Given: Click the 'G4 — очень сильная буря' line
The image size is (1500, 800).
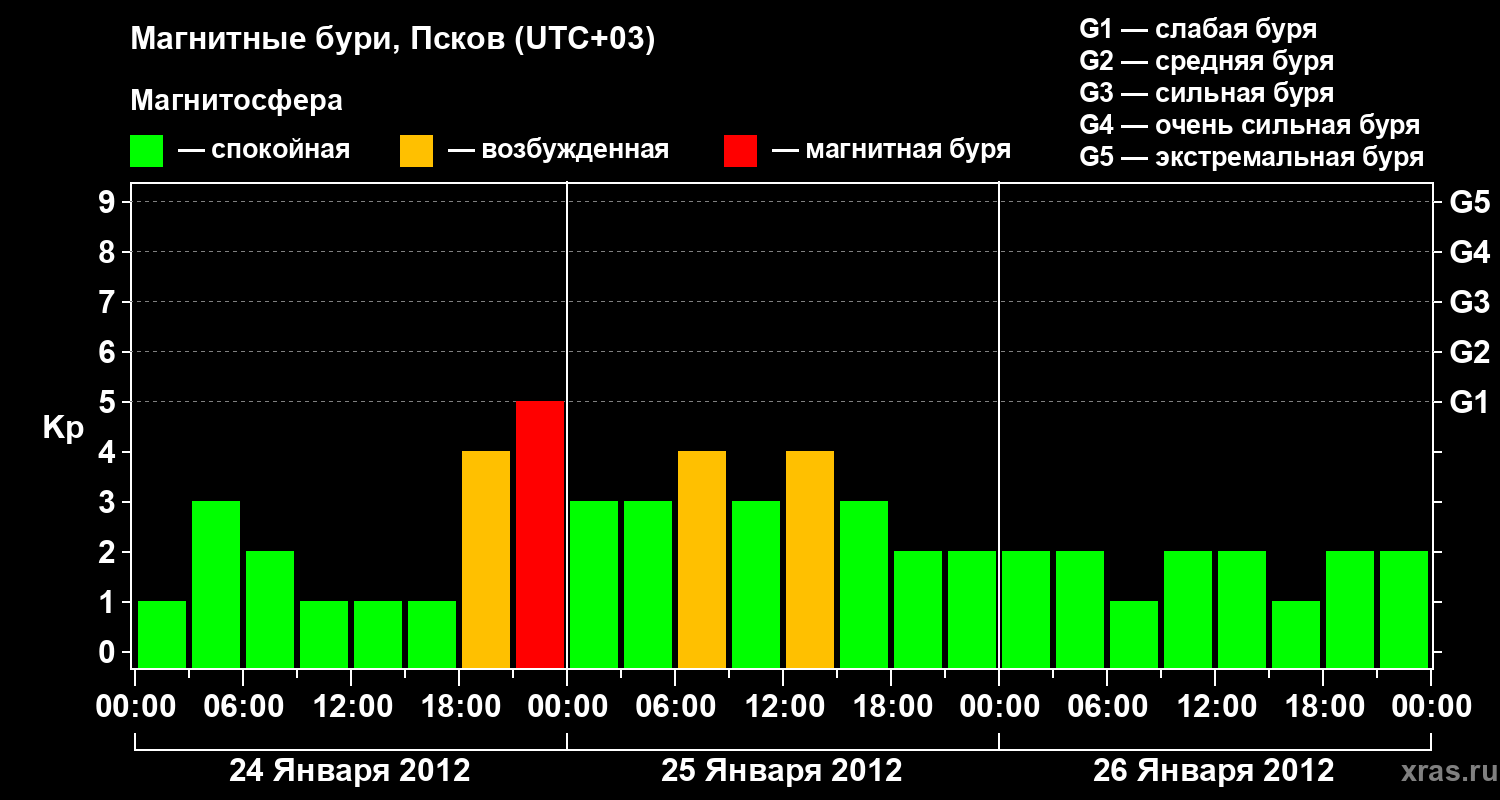Looking at the screenshot, I should [x=1250, y=125].
